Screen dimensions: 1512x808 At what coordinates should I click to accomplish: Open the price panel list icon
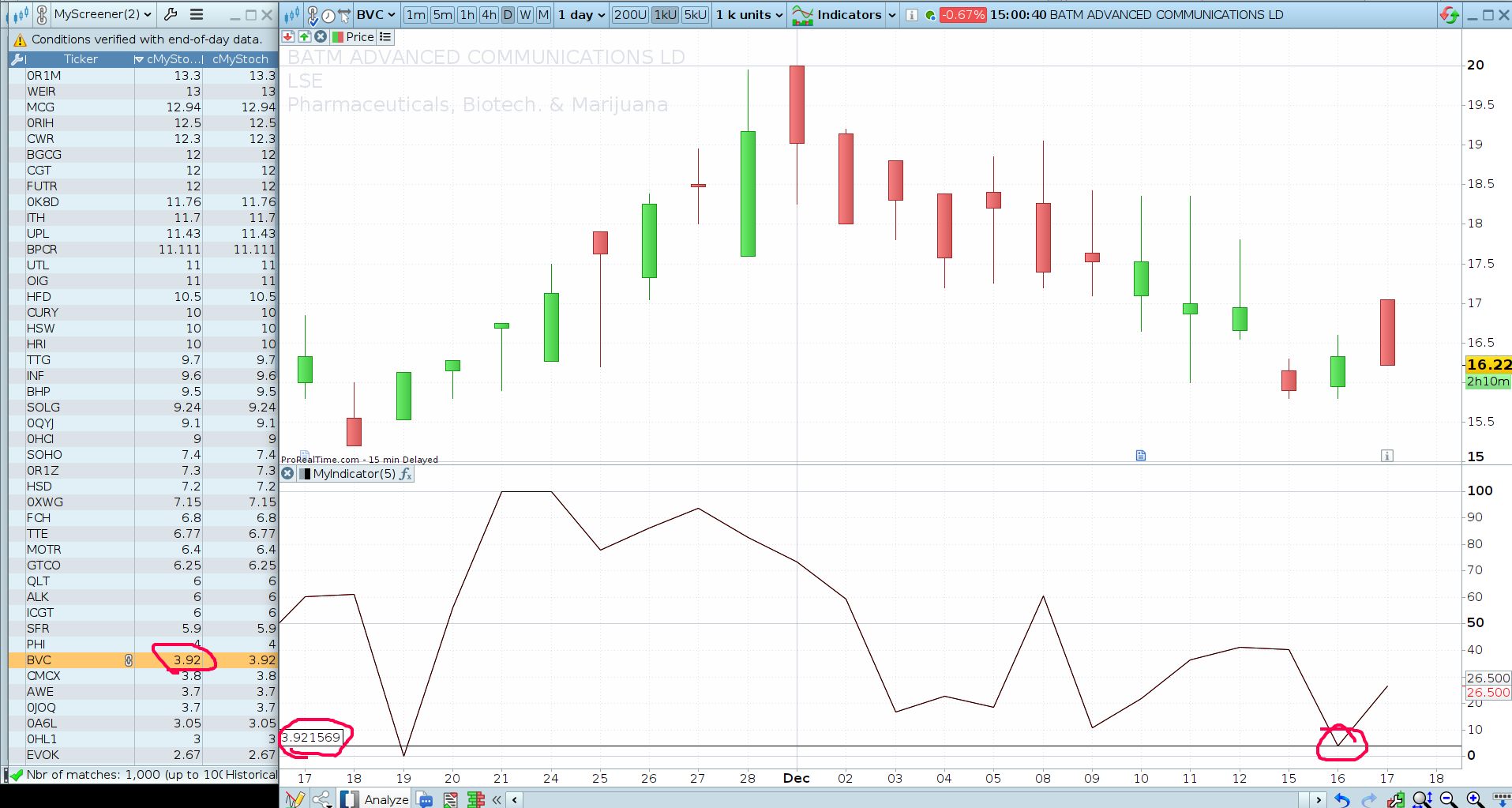click(385, 36)
